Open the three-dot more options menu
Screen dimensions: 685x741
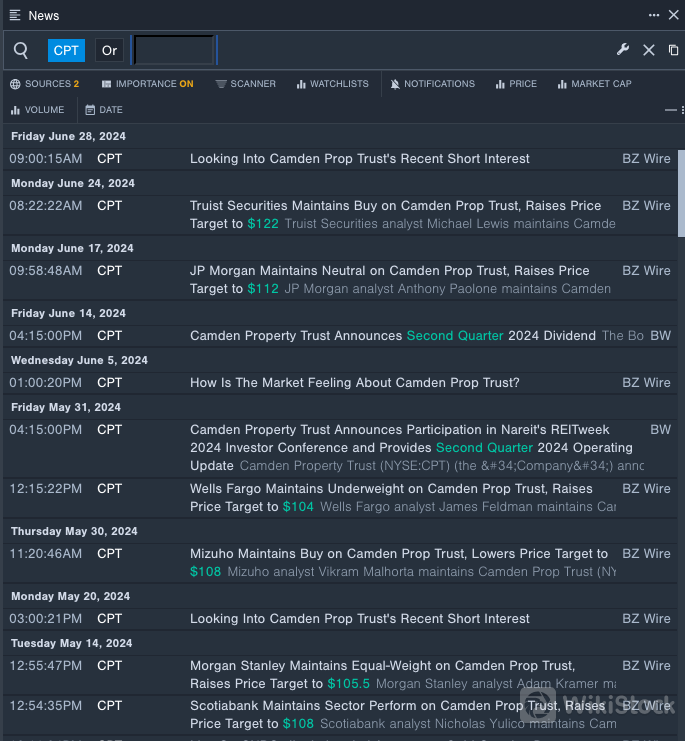click(x=654, y=15)
